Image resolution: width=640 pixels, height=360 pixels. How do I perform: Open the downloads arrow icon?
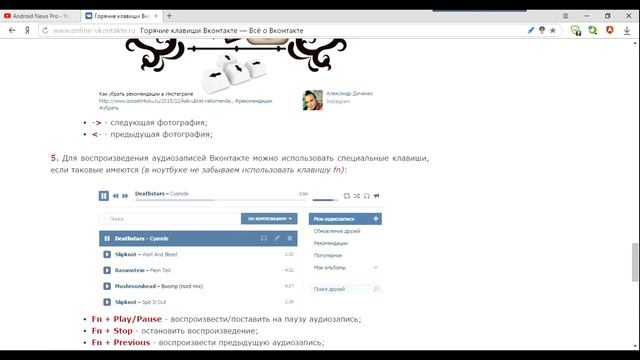click(x=627, y=31)
